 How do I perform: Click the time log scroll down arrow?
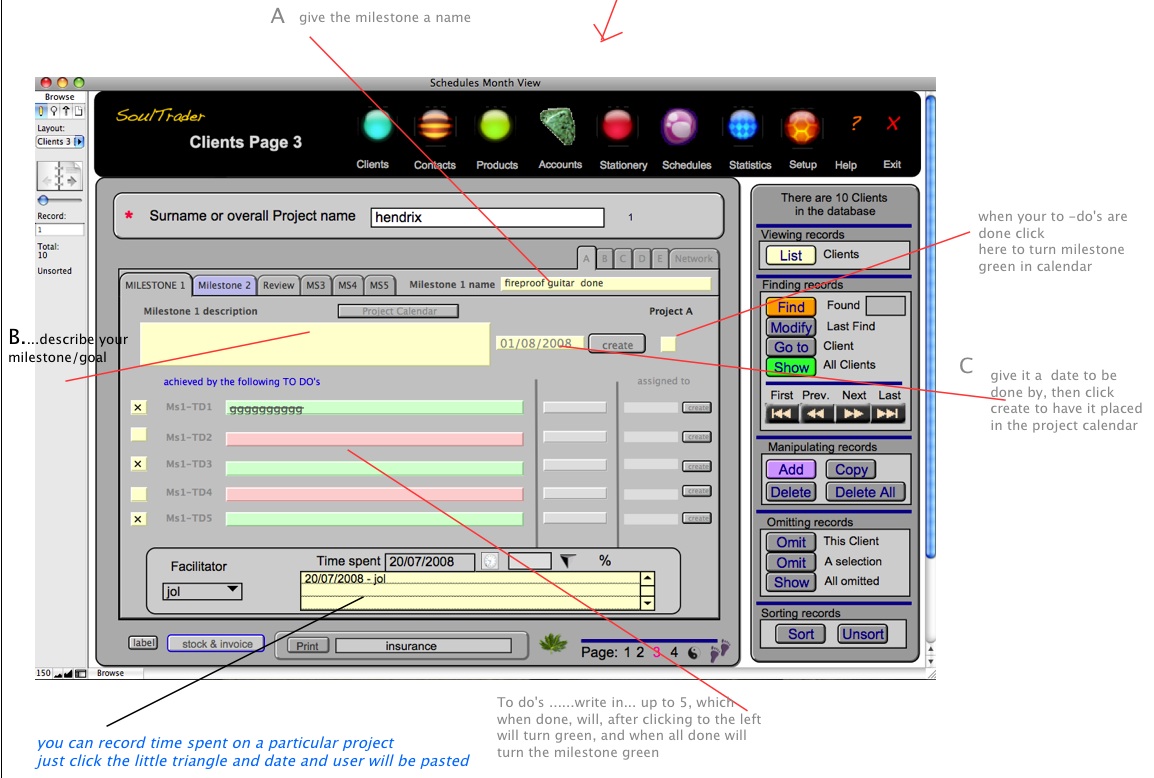coord(648,603)
